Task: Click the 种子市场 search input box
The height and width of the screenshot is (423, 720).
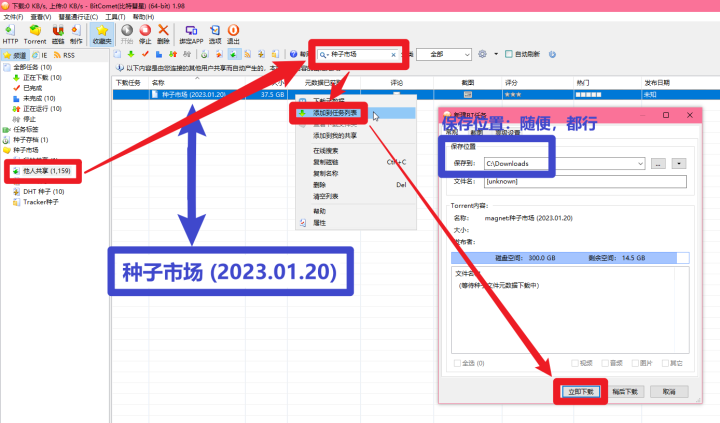Action: [x=359, y=55]
